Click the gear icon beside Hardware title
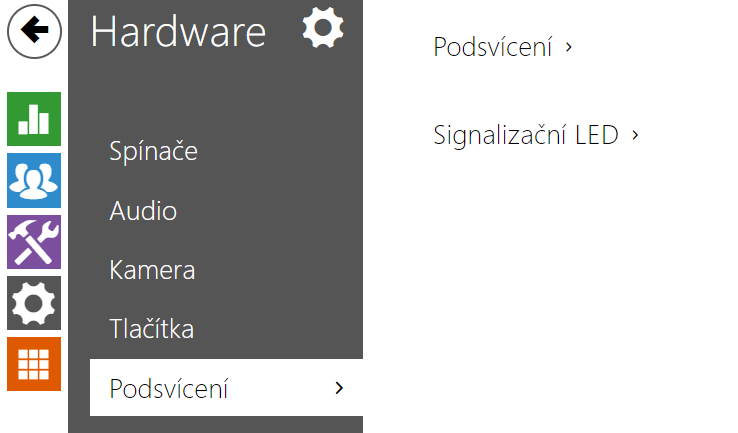 click(322, 28)
